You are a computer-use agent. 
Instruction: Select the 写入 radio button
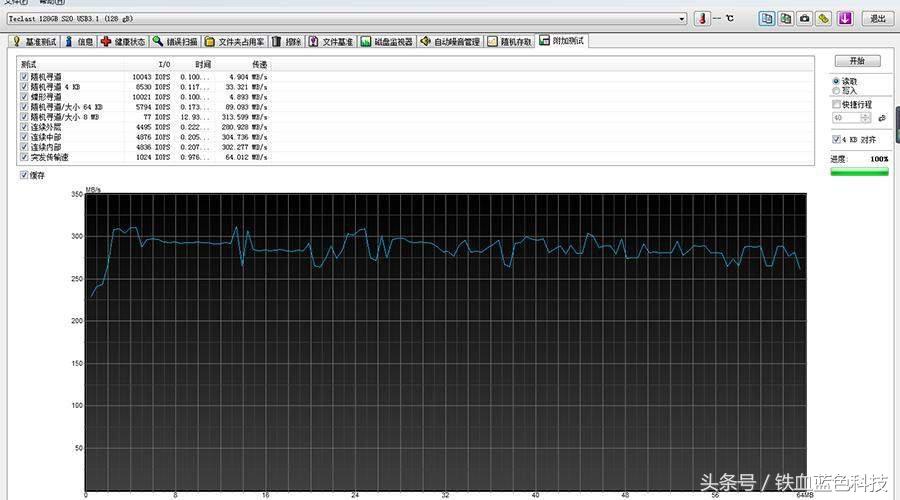(x=837, y=90)
